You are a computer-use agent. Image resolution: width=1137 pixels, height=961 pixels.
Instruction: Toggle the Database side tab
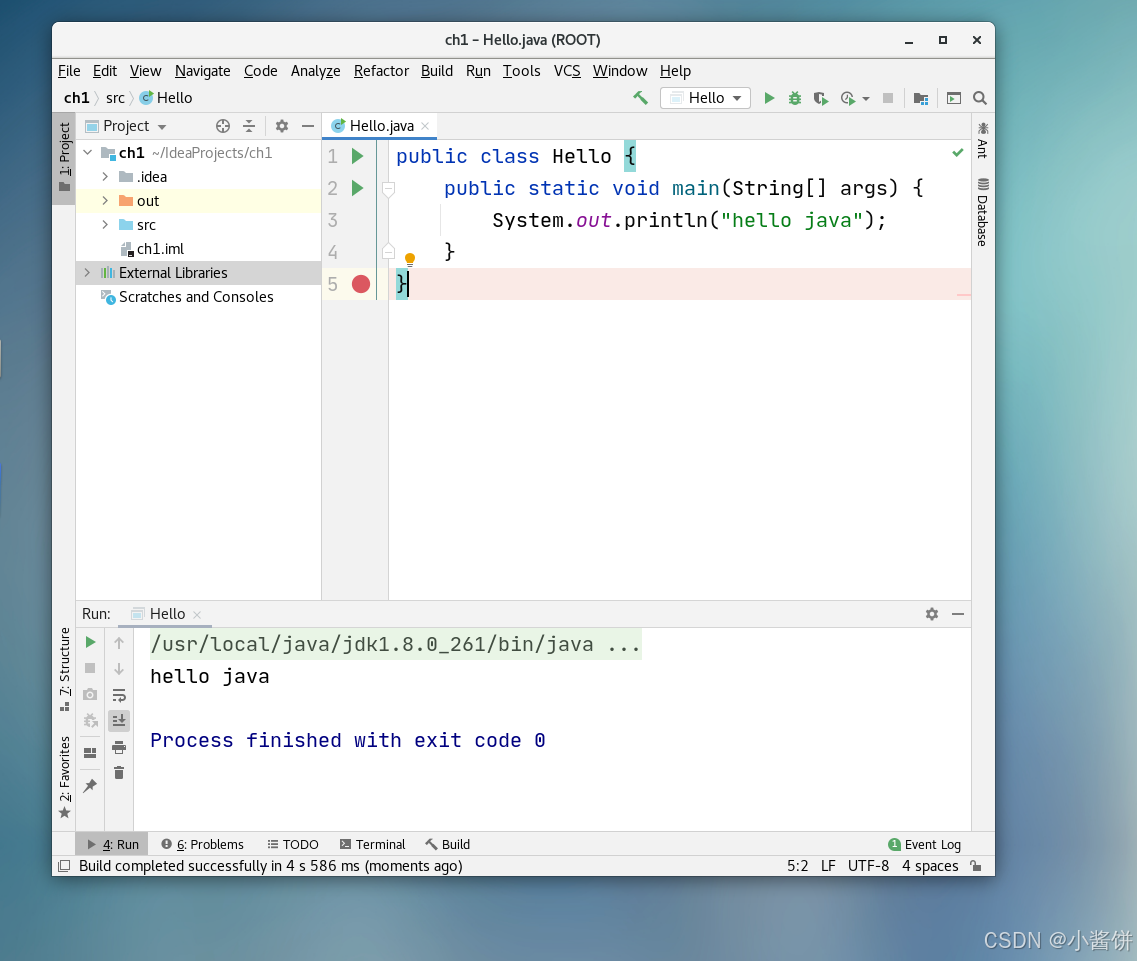point(983,212)
